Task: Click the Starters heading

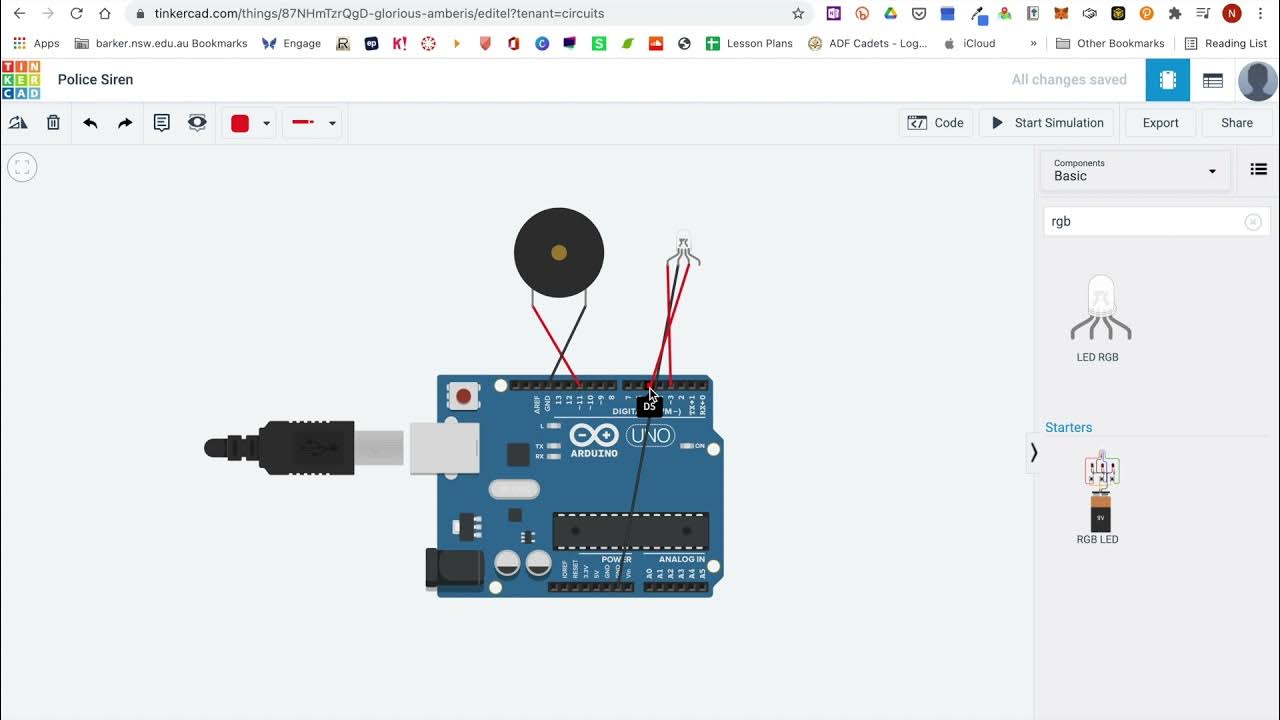Action: coord(1068,427)
